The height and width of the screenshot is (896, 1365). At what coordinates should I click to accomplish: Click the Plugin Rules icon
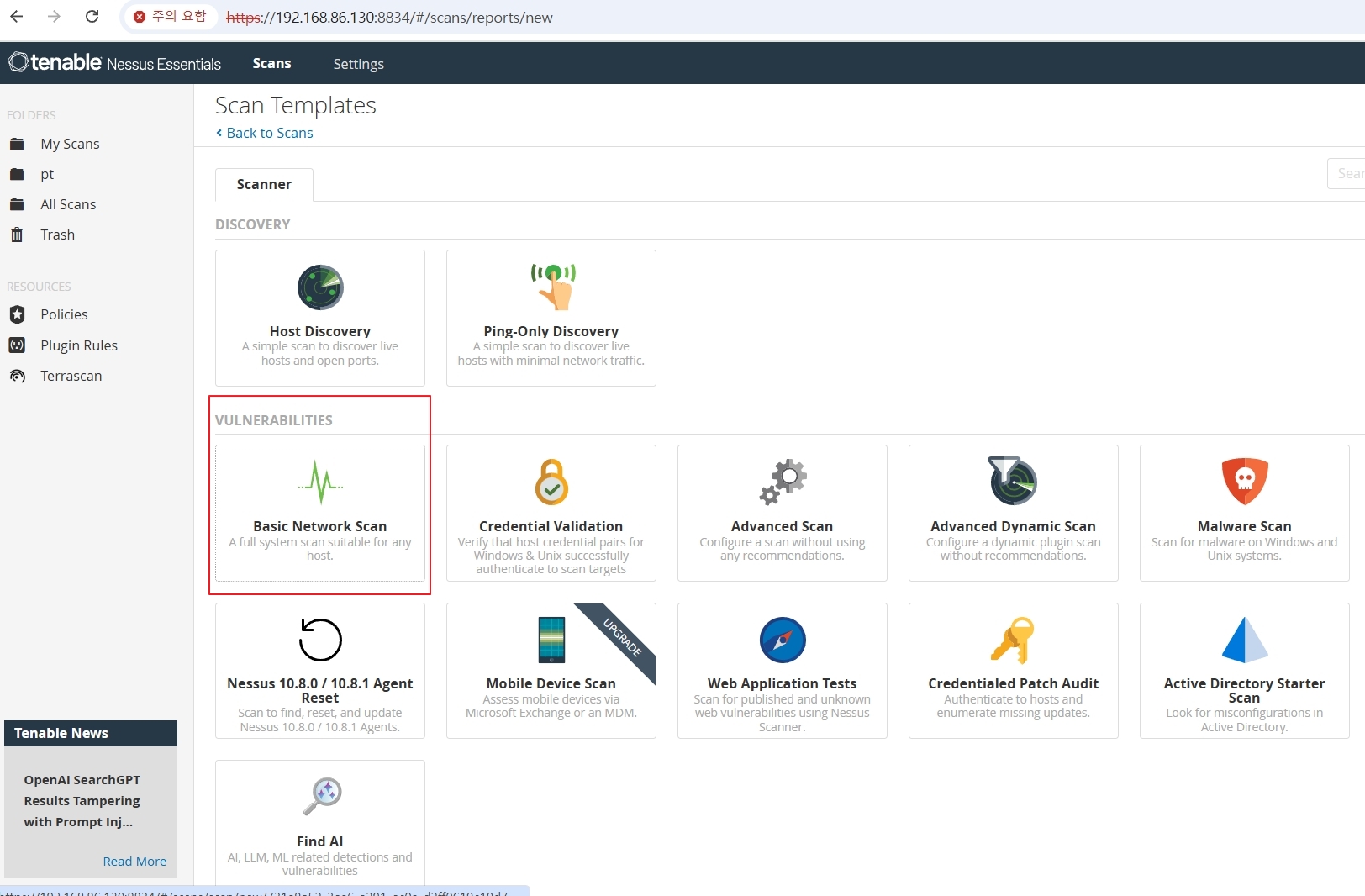[x=17, y=345]
